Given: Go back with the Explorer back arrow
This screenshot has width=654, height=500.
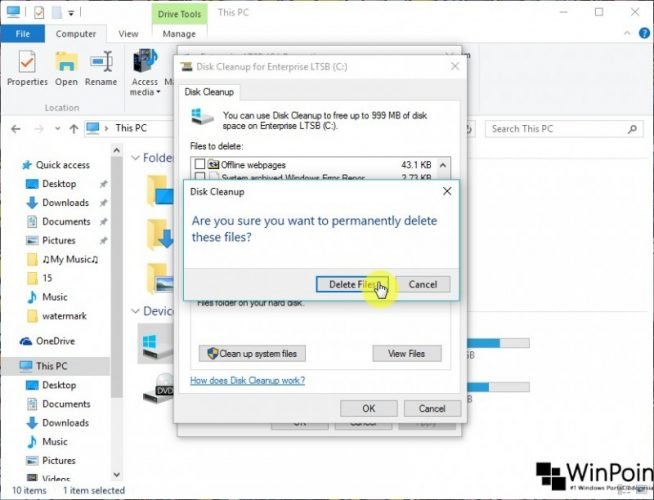Looking at the screenshot, I should tap(16, 129).
